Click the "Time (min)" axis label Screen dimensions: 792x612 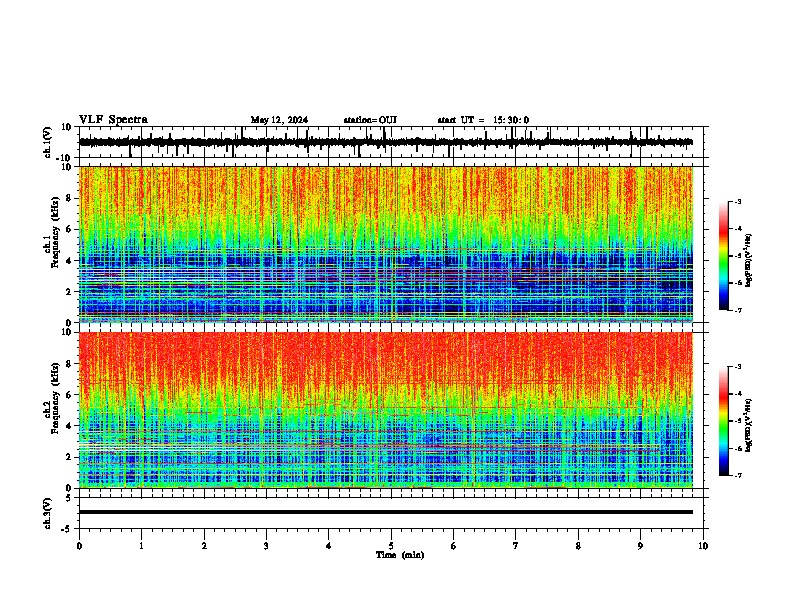[x=400, y=555]
